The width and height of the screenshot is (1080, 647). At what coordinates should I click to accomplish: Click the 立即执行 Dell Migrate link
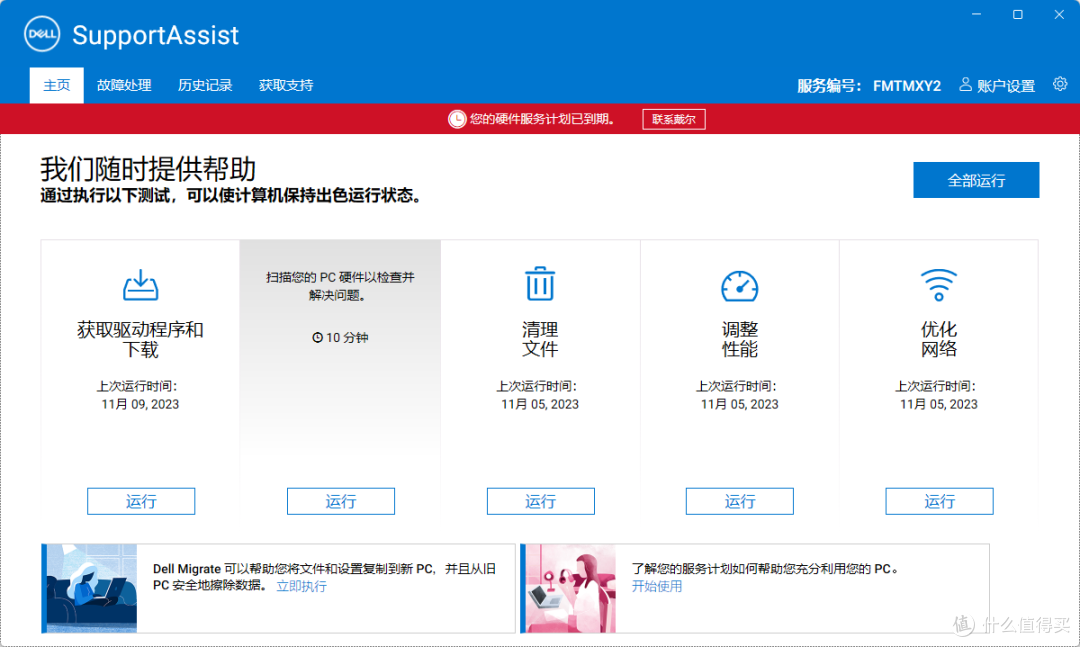[302, 586]
